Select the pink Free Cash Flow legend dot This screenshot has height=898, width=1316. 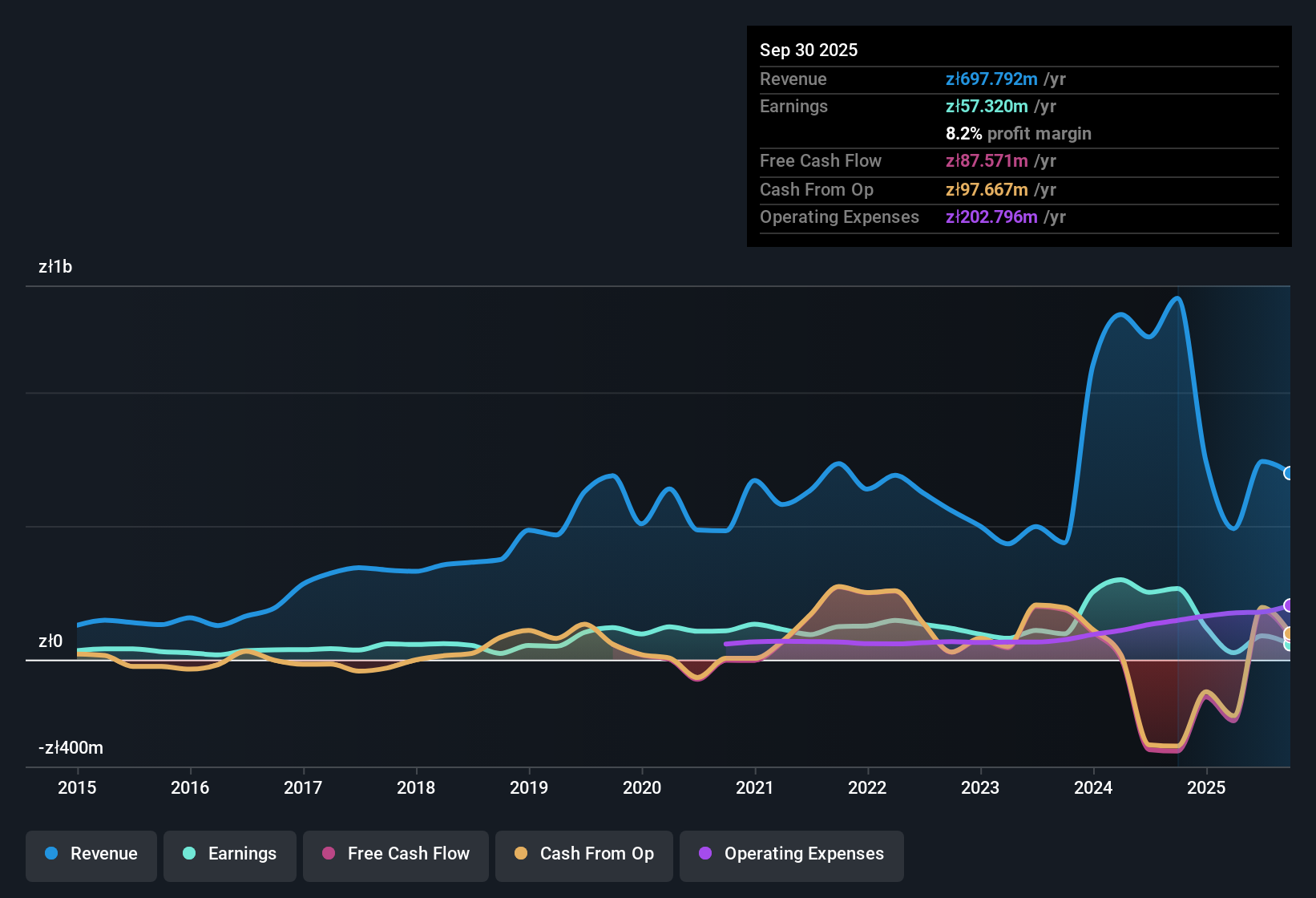(327, 854)
